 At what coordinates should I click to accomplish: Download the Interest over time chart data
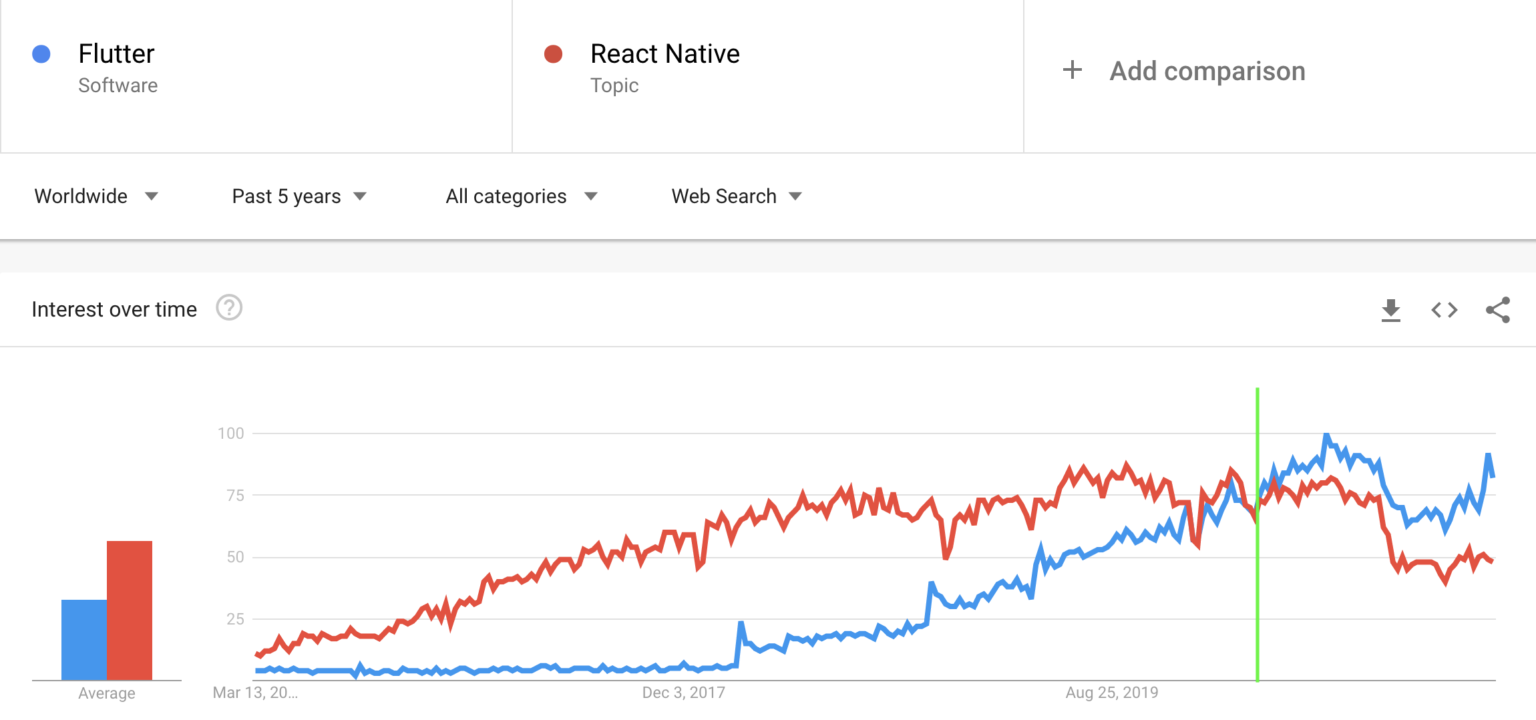(1390, 310)
